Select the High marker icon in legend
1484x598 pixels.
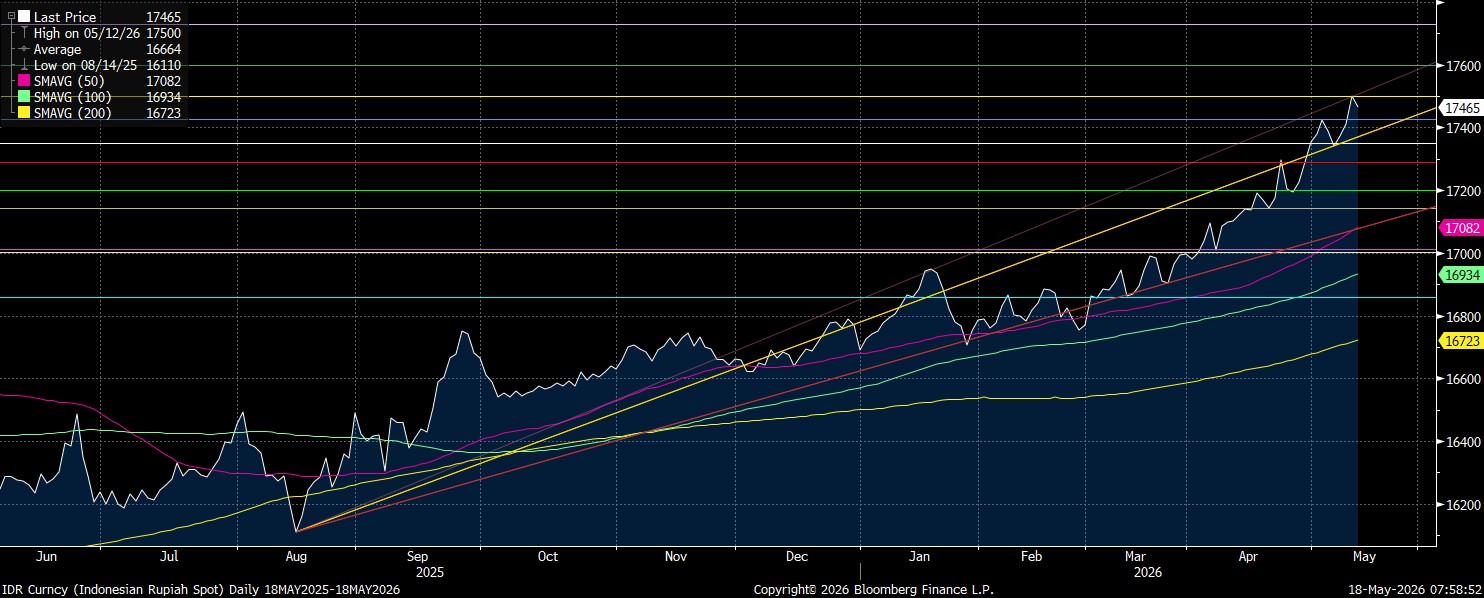tap(24, 33)
